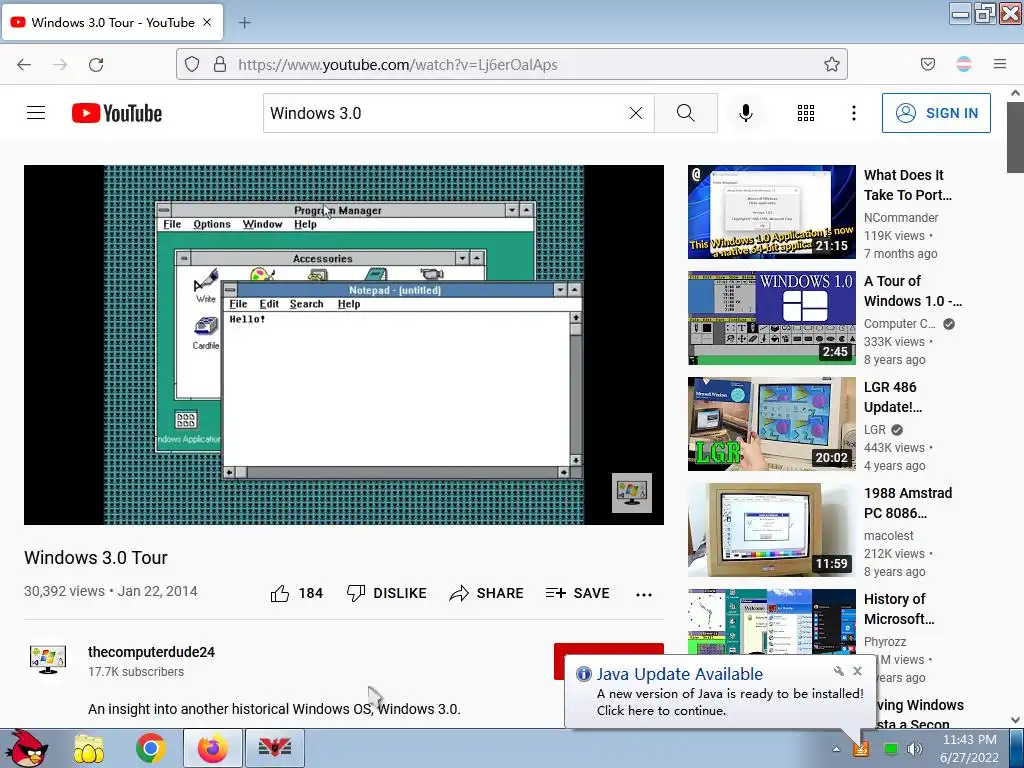Viewport: 1024px width, 768px height.
Task: Click the DISLIKE button
Action: click(x=387, y=593)
